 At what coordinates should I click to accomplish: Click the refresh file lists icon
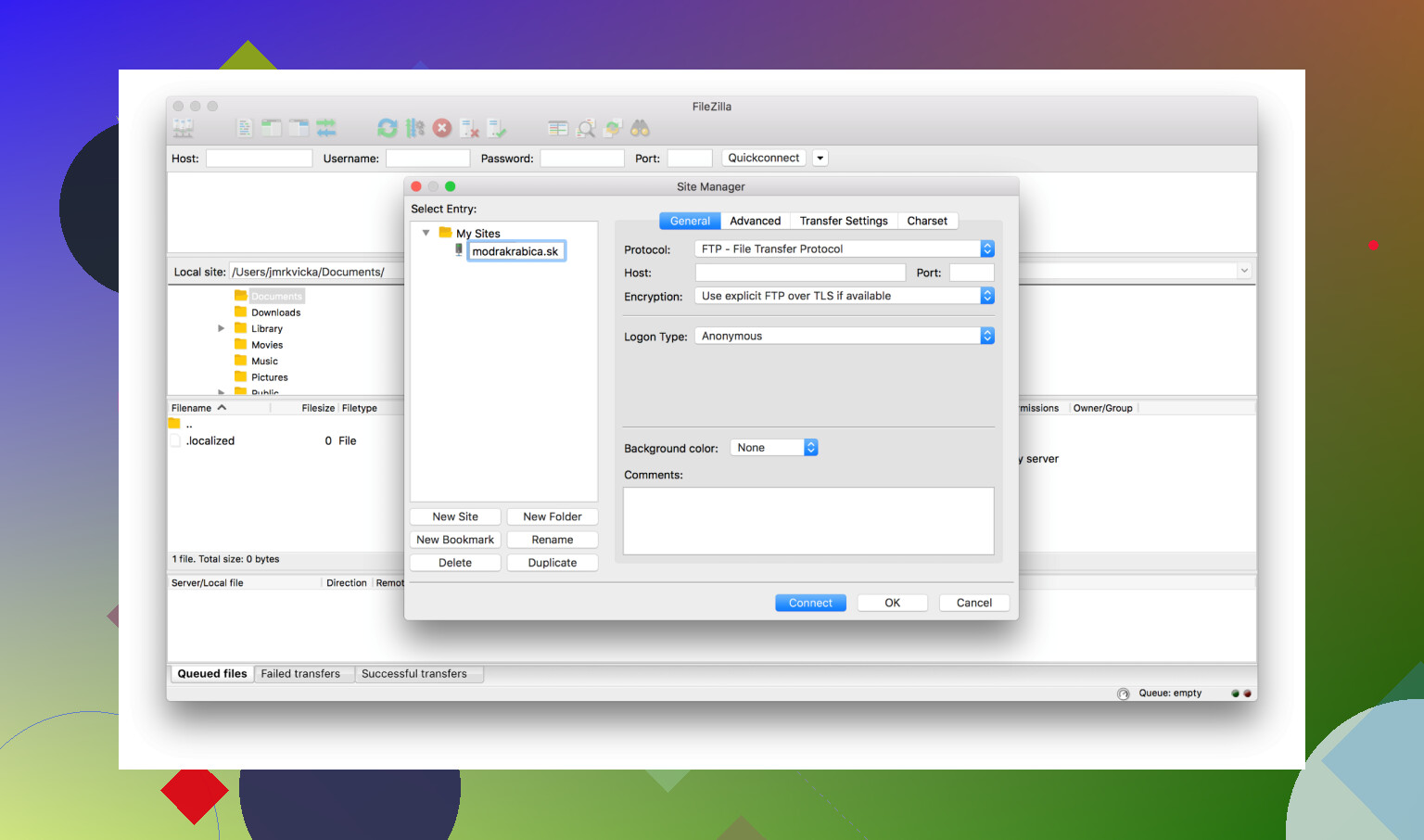click(388, 129)
